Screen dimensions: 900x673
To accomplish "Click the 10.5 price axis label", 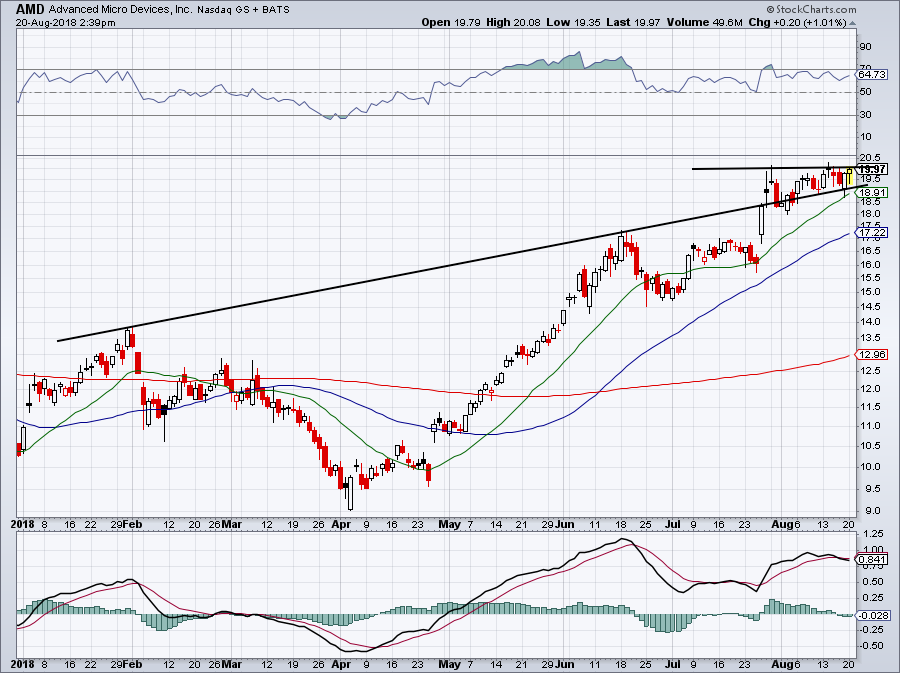I will point(870,446).
